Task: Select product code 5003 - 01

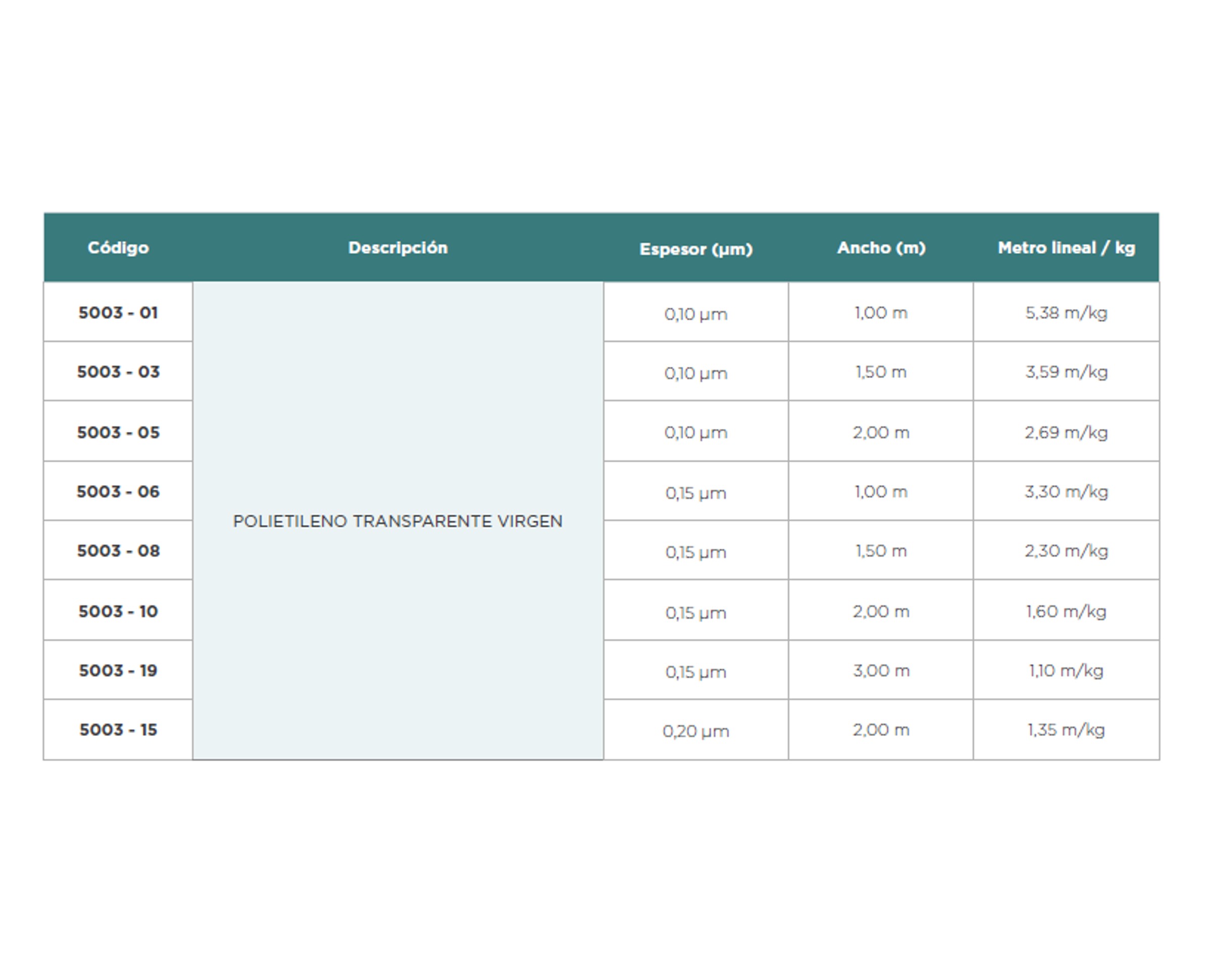Action: pyautogui.click(x=118, y=312)
